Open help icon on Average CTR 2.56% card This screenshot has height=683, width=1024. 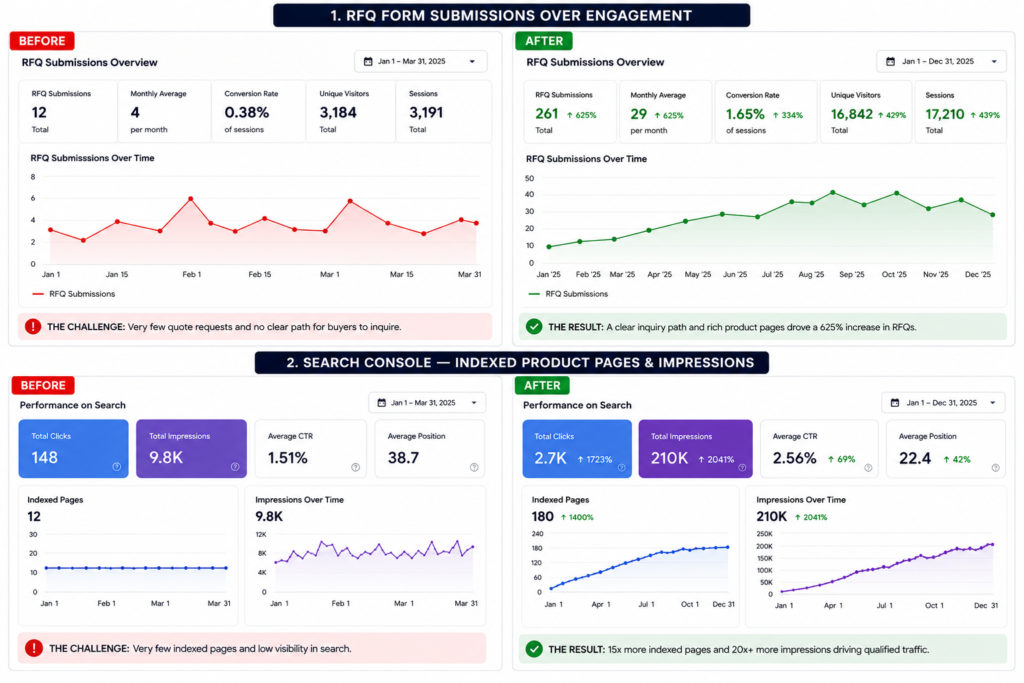point(868,468)
